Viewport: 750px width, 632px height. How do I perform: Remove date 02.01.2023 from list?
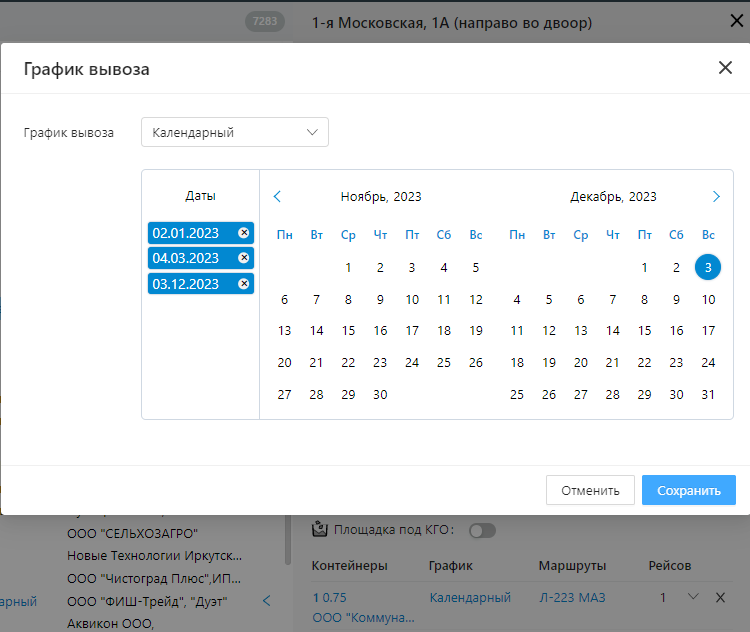click(x=243, y=233)
